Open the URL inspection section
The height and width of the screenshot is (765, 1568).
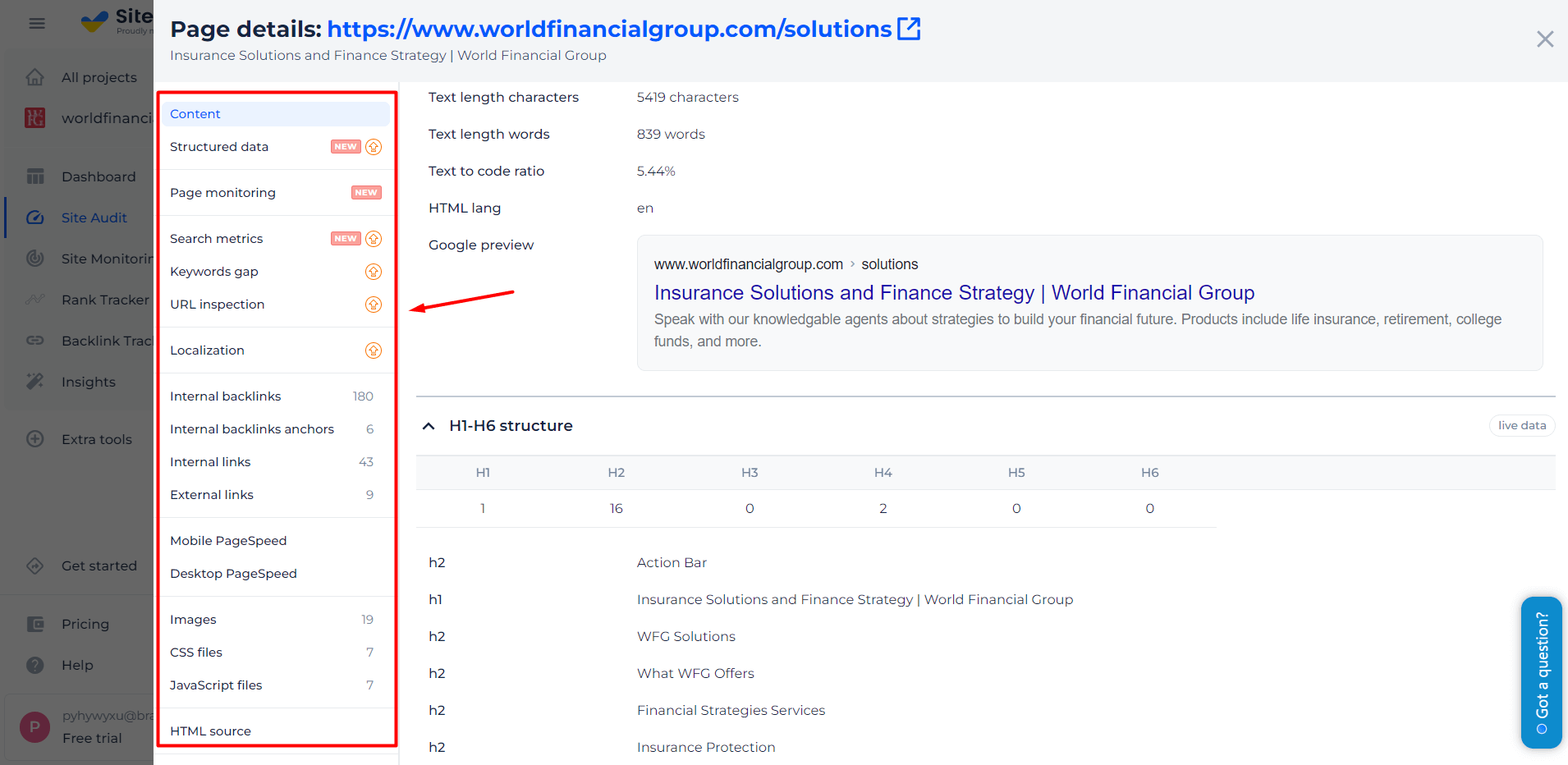217,305
